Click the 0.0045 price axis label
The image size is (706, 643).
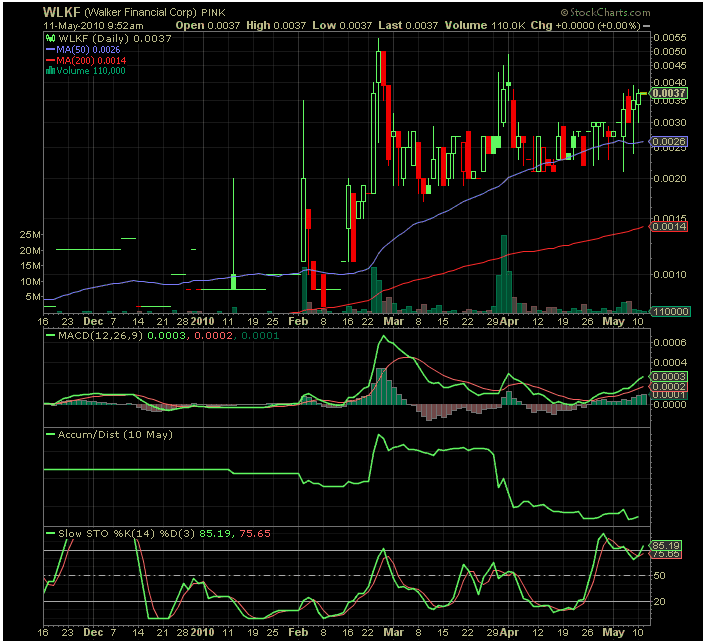(670, 66)
